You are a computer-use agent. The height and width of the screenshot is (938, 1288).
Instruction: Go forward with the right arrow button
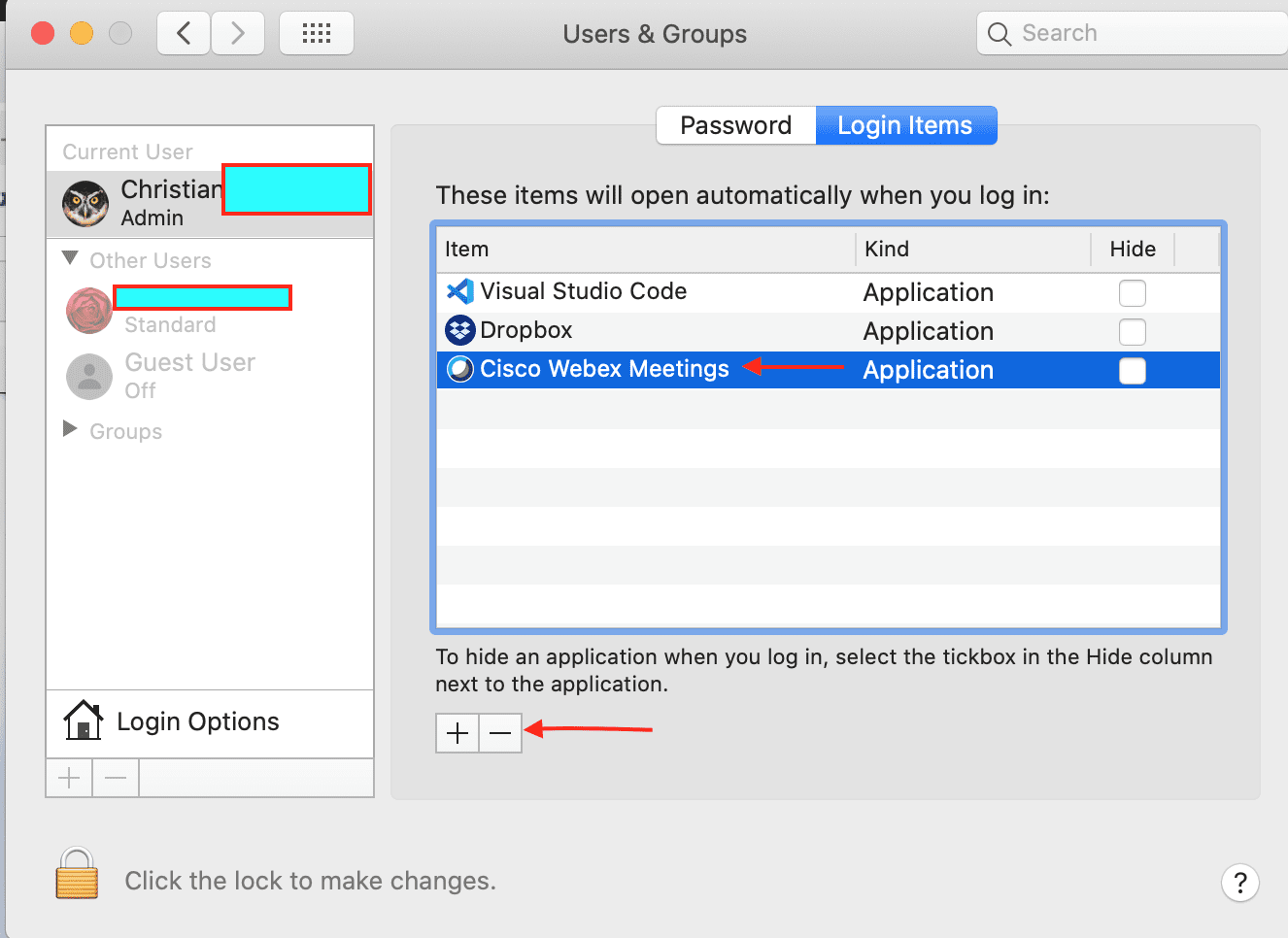click(x=238, y=34)
